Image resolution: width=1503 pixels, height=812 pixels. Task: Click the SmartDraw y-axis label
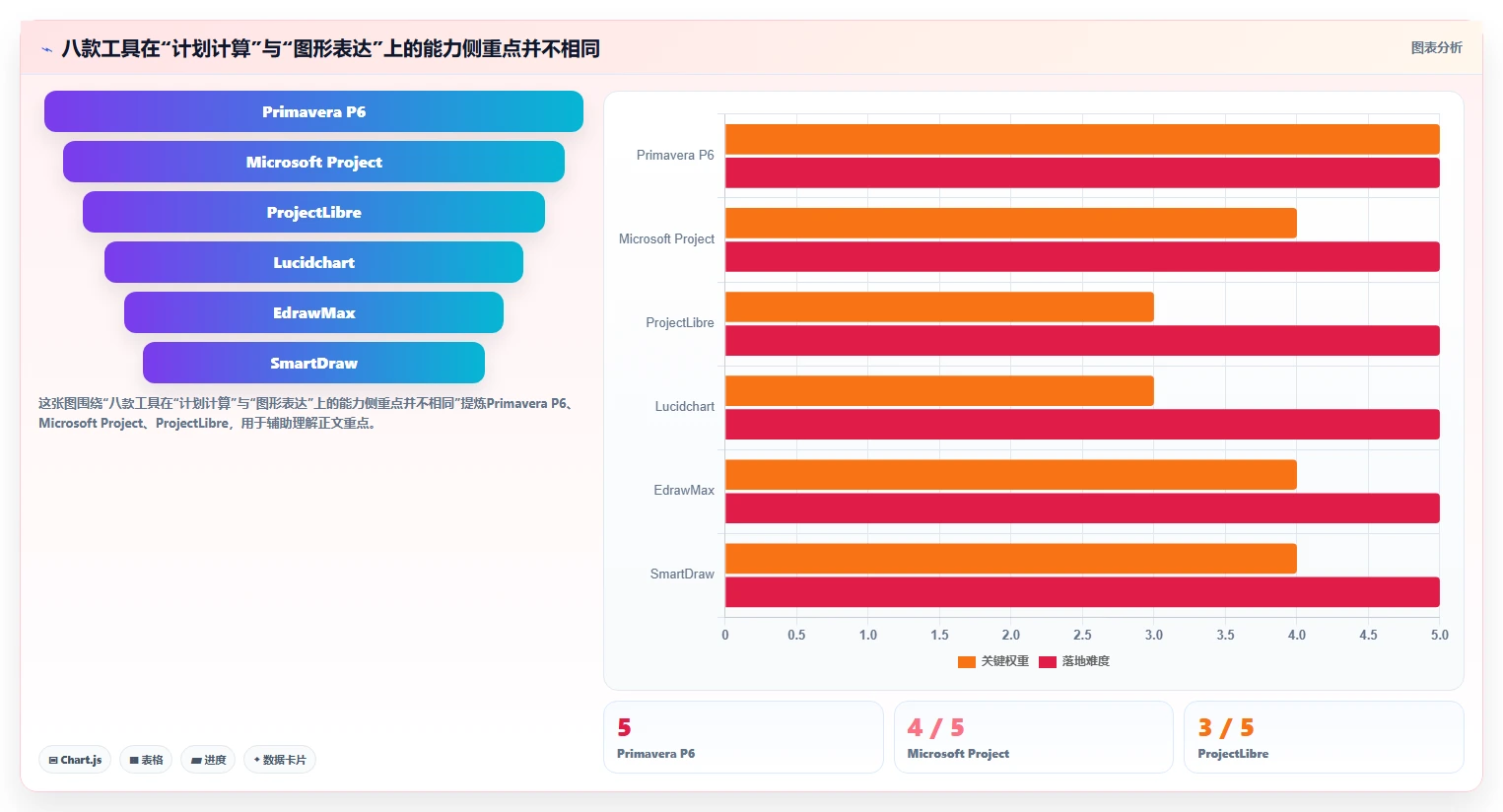tap(682, 574)
